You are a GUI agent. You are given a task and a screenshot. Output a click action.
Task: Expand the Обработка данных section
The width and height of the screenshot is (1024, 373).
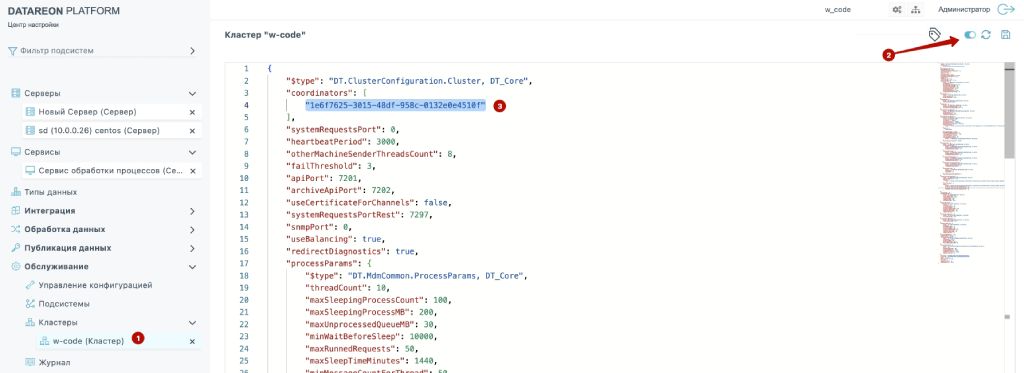[192, 230]
